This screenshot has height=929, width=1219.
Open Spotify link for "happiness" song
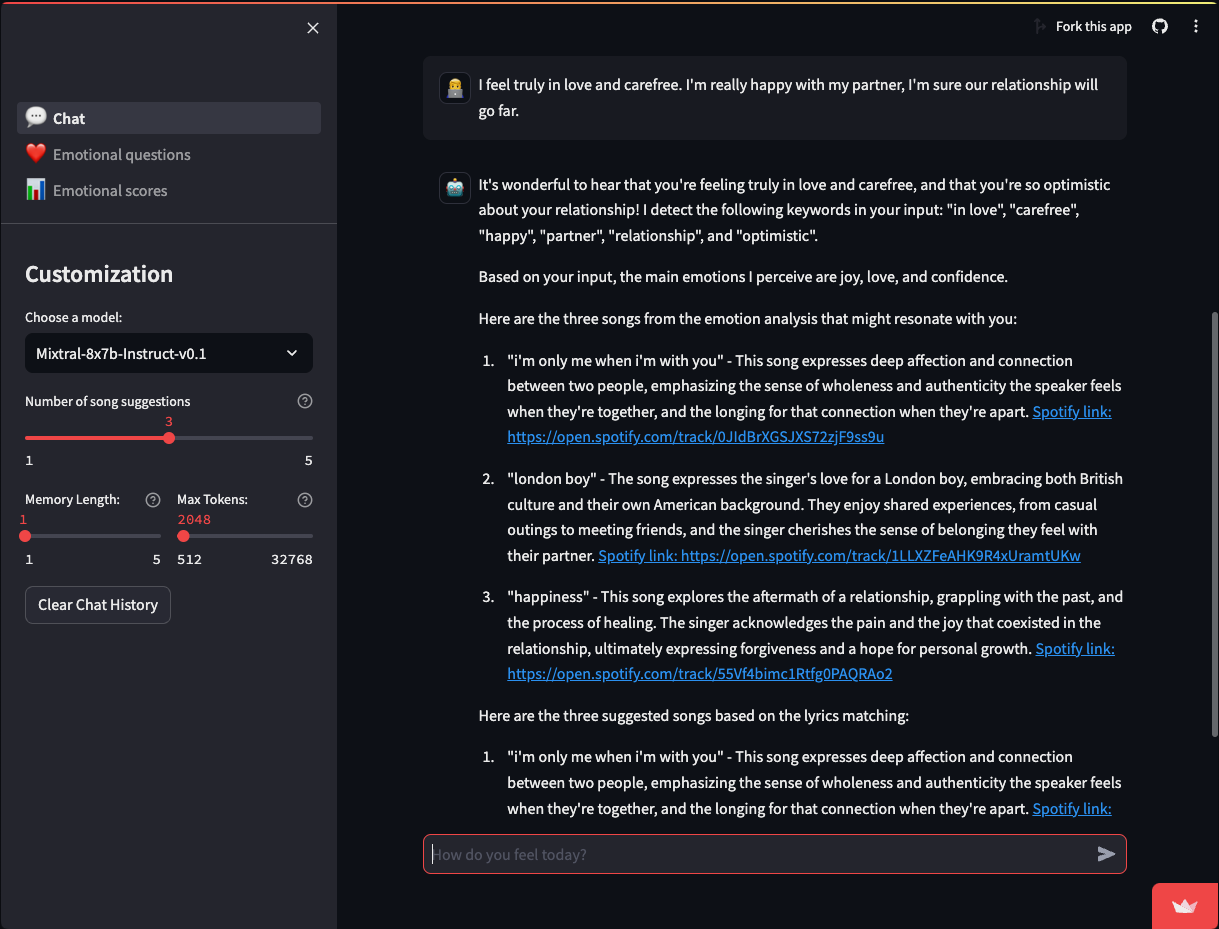tap(699, 674)
